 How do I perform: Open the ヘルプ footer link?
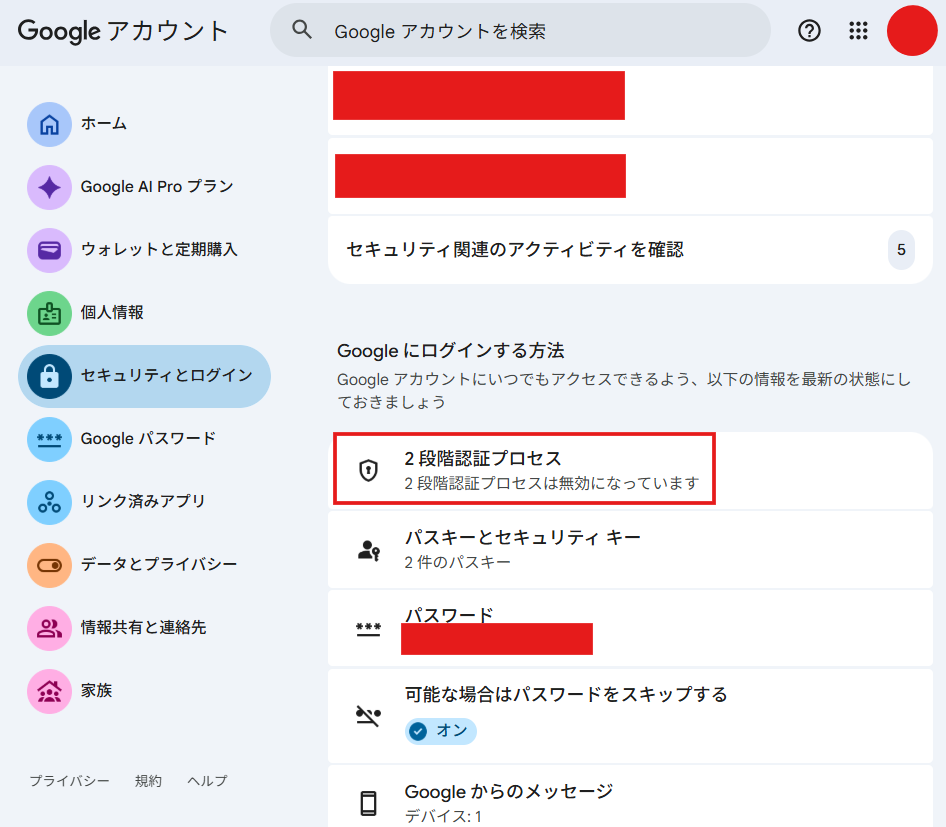click(207, 781)
